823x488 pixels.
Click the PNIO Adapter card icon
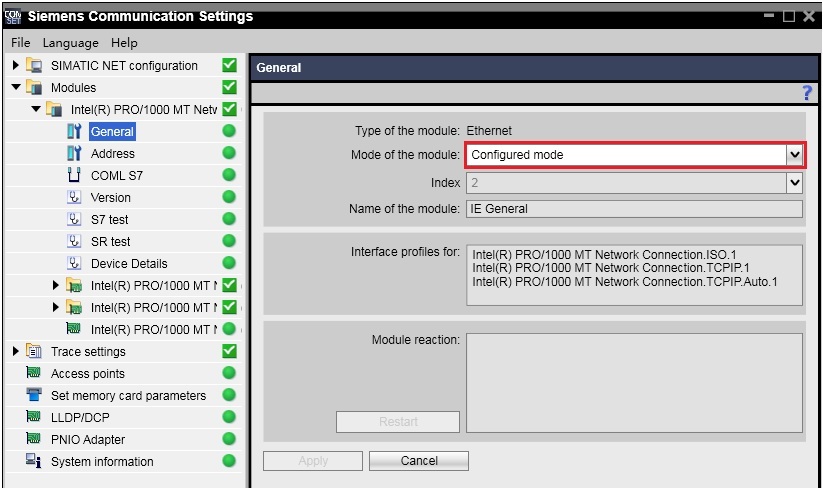pos(33,438)
